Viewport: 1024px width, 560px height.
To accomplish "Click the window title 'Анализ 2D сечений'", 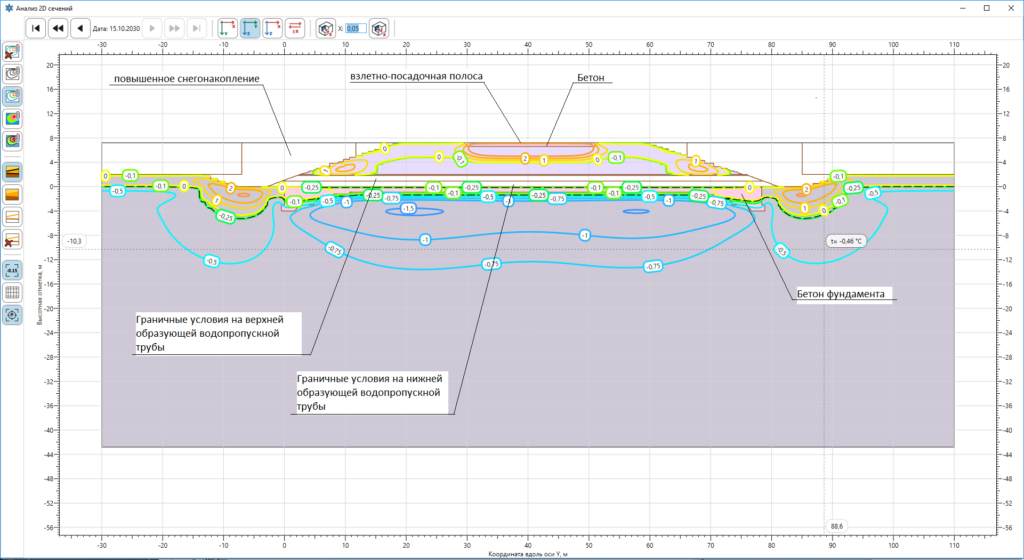I will tap(44, 8).
